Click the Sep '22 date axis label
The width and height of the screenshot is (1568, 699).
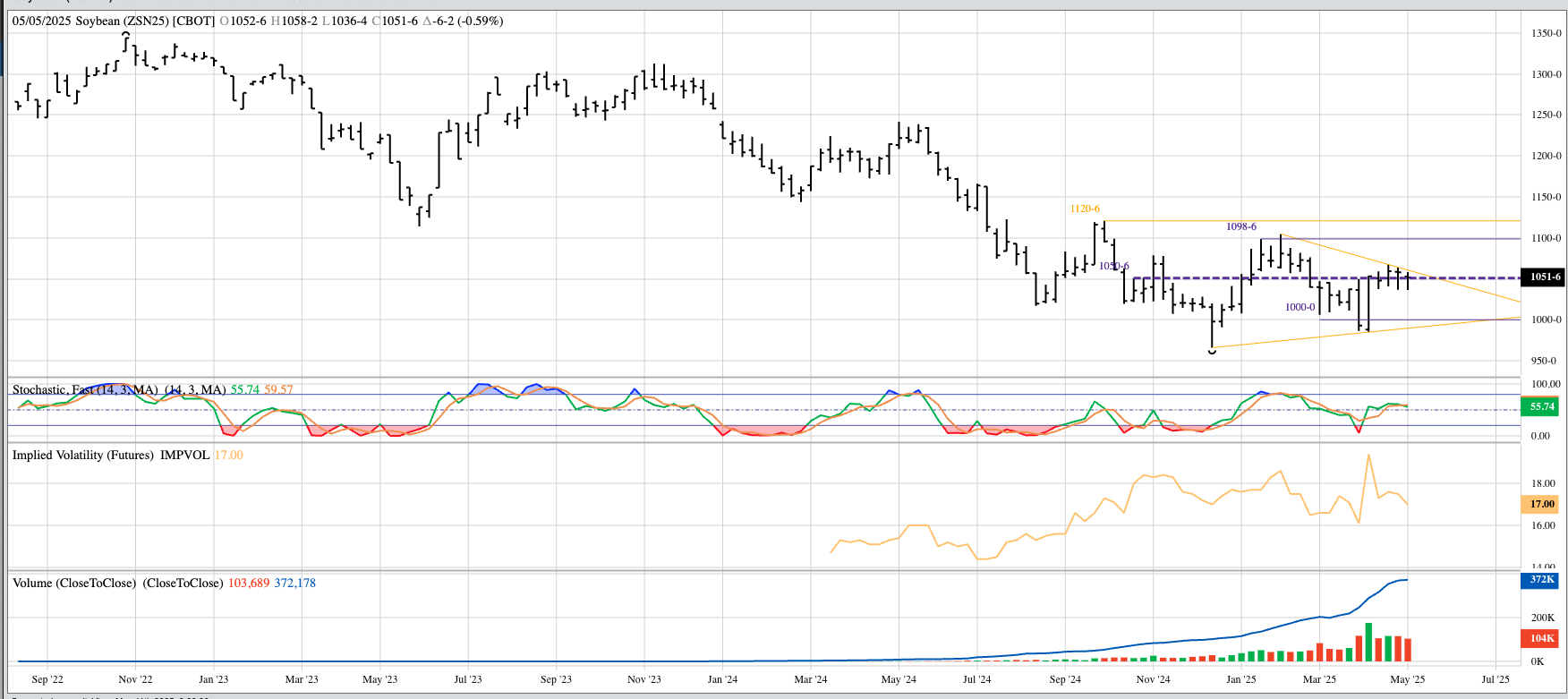(x=47, y=679)
